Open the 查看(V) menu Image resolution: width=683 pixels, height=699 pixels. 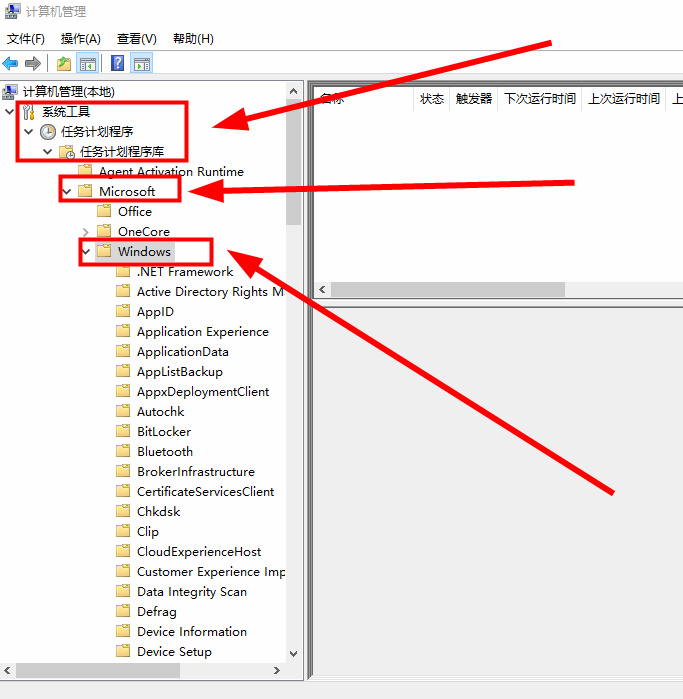click(x=137, y=39)
